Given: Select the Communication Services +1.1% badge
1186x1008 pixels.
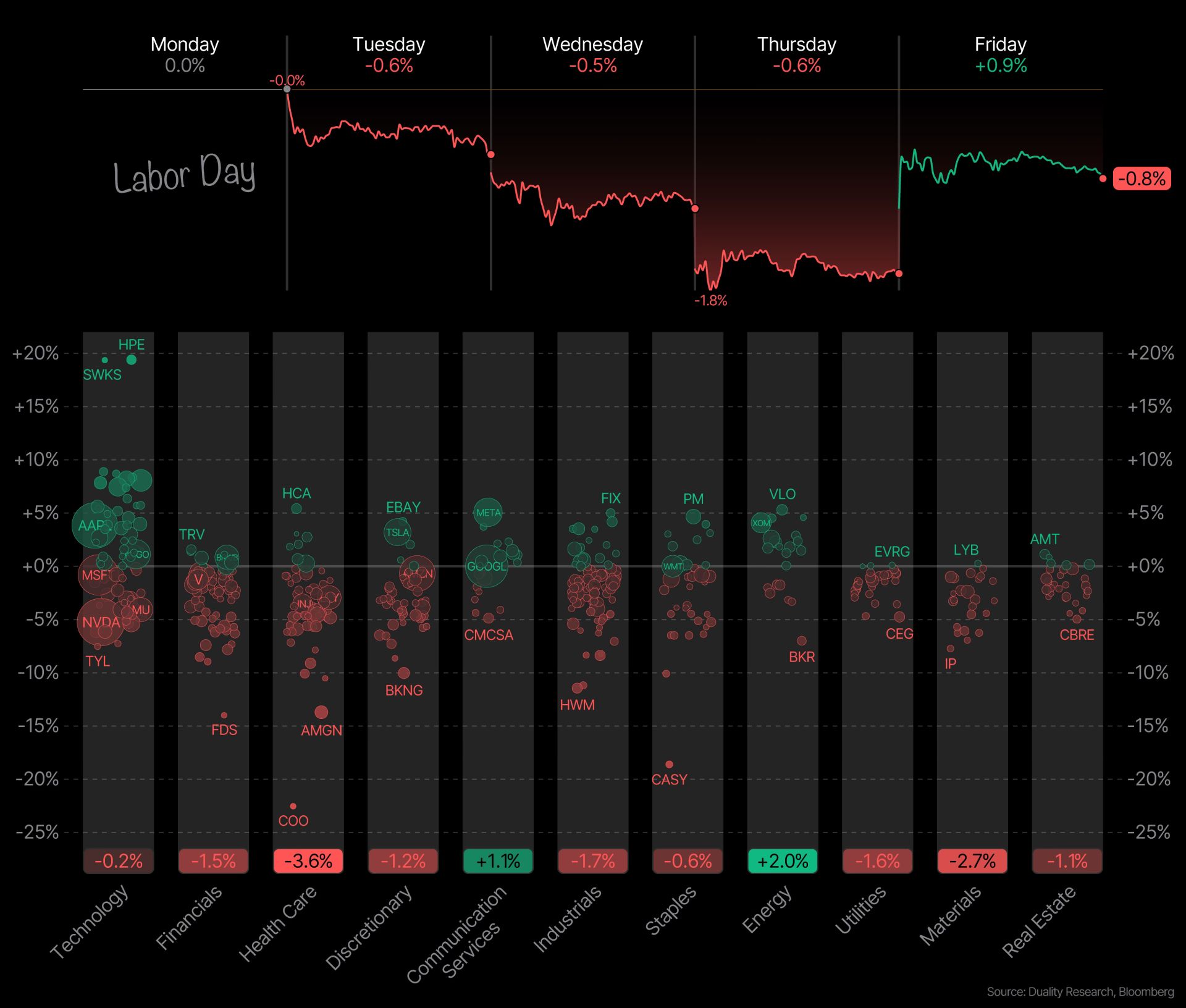Looking at the screenshot, I should (x=498, y=861).
